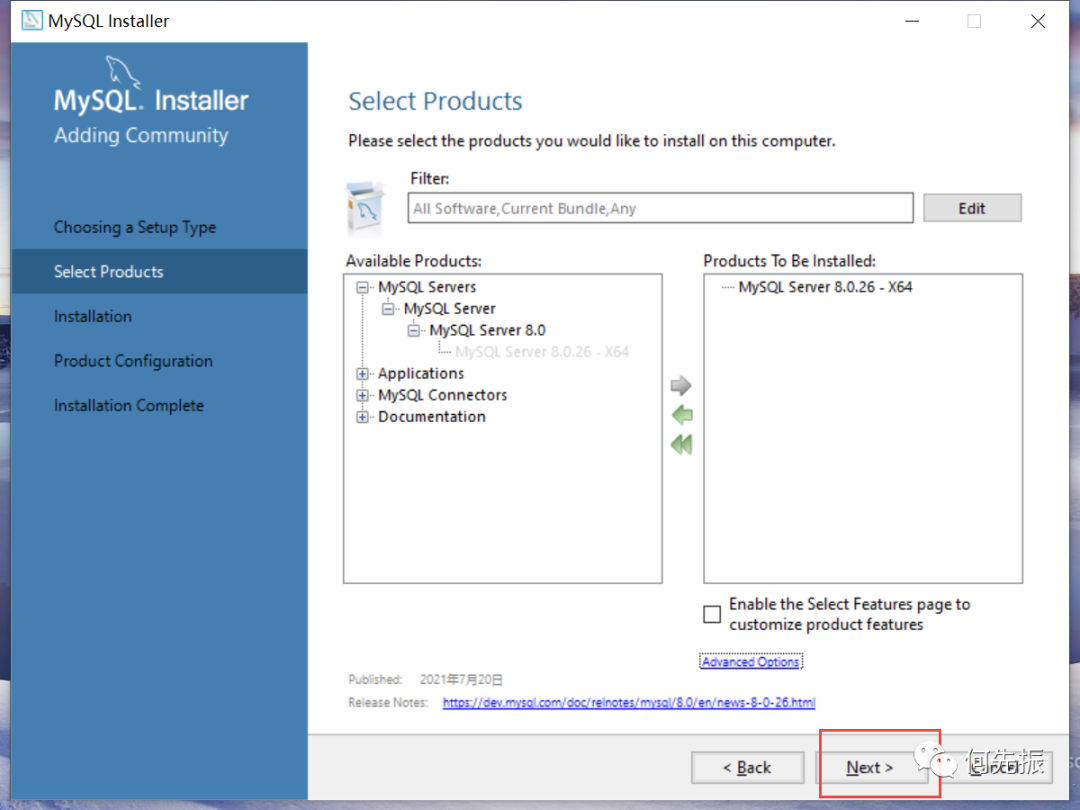The image size is (1080, 810).
Task: Select the Select Products sidebar step
Action: pos(159,271)
